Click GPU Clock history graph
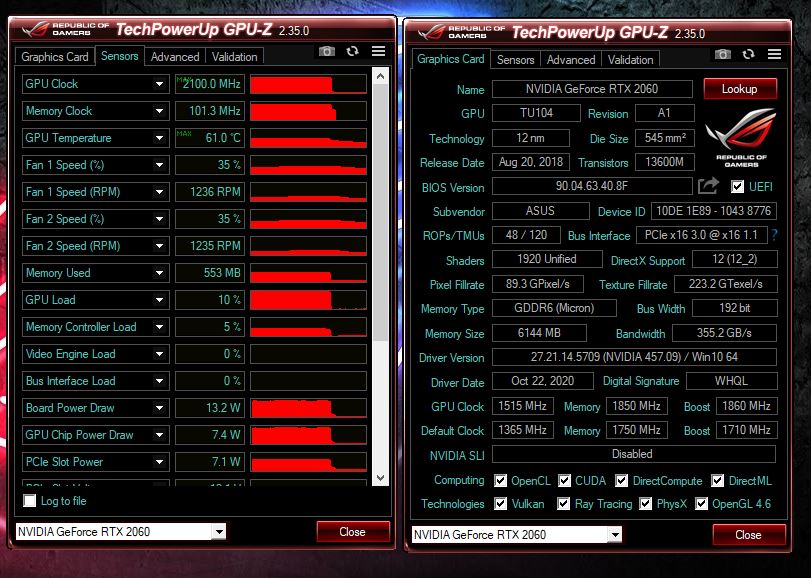 click(x=308, y=84)
